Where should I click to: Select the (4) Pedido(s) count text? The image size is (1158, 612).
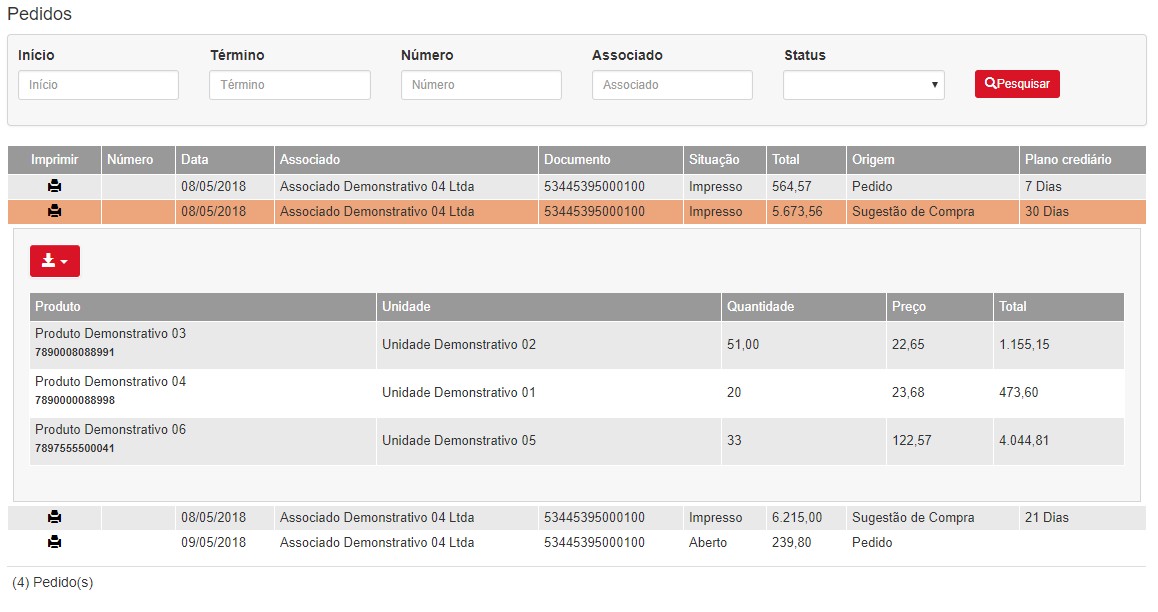(x=52, y=582)
